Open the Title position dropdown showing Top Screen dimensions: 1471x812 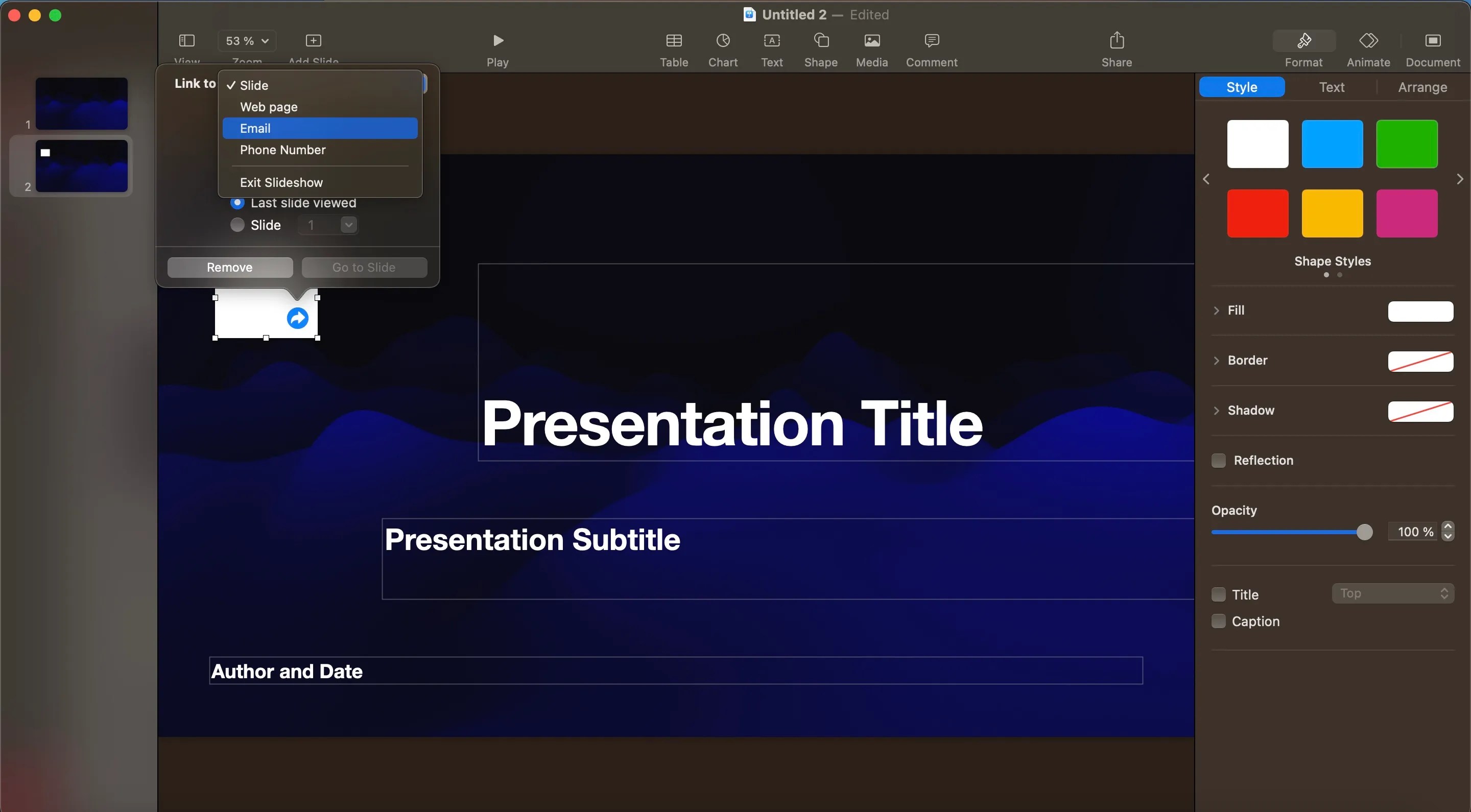click(1393, 593)
